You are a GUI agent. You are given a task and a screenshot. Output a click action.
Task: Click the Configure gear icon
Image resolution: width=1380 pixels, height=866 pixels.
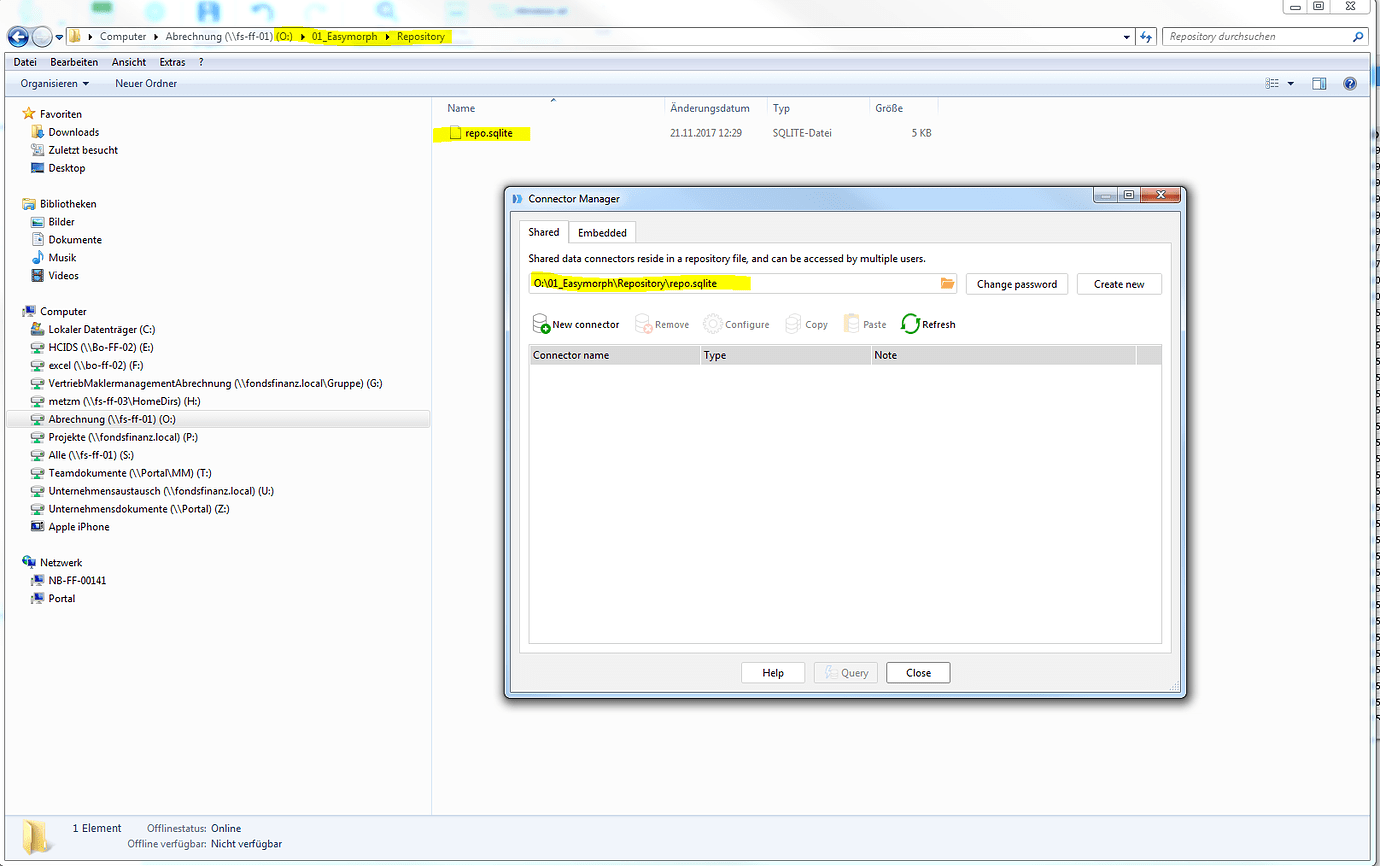click(712, 324)
